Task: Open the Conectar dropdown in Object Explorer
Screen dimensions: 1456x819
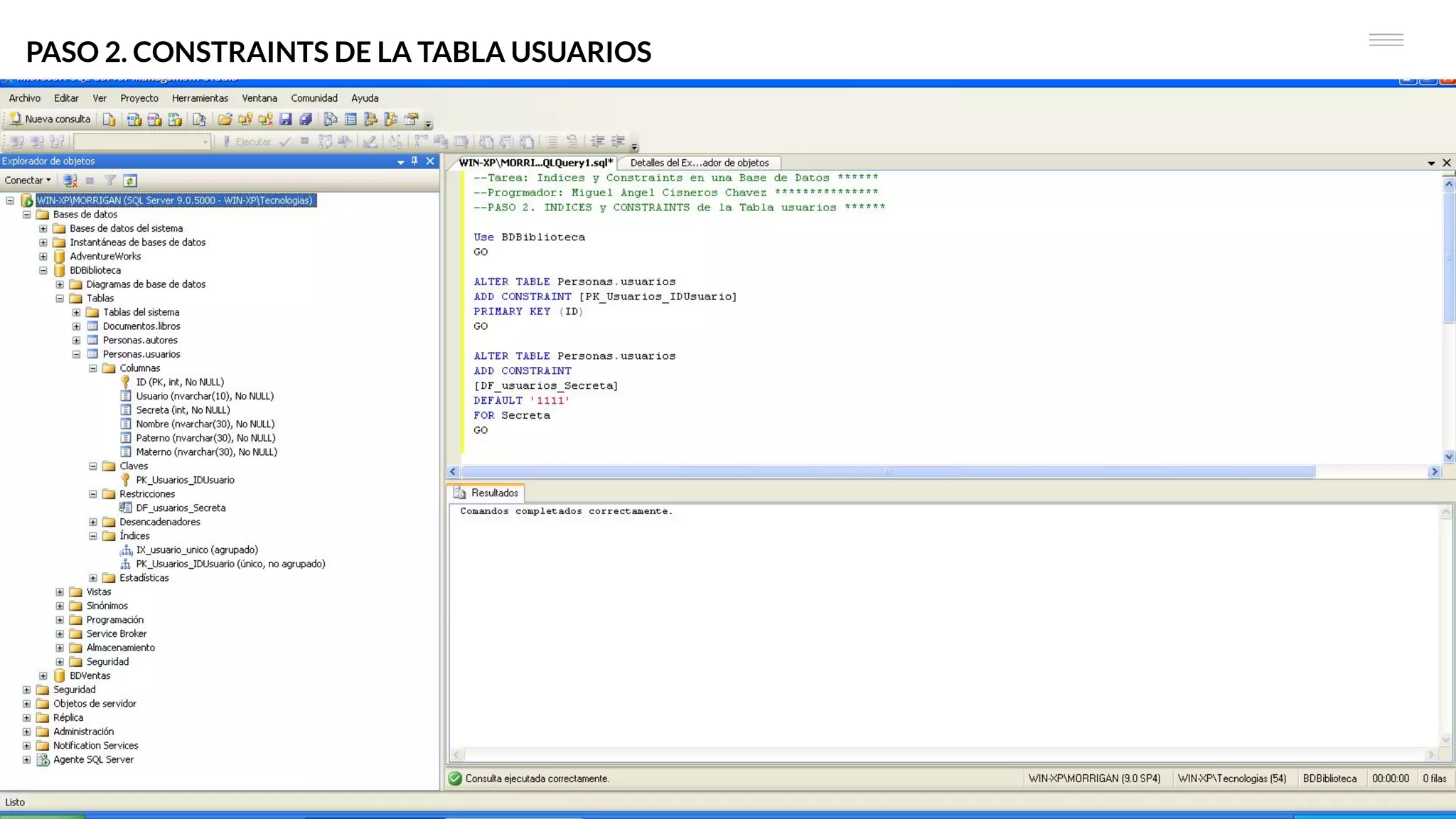Action: point(28,181)
